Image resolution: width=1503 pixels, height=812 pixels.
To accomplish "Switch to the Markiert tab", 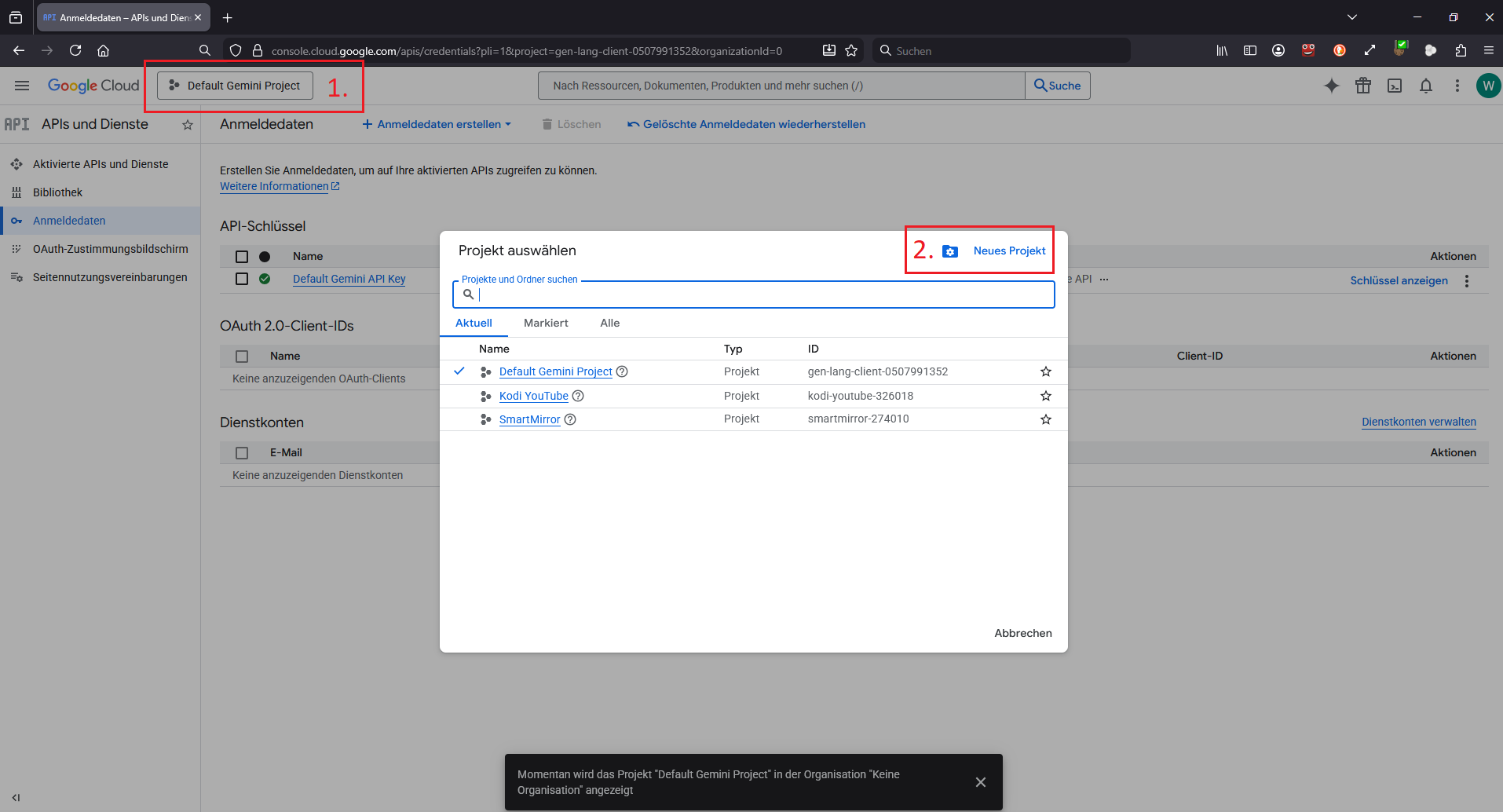I will pos(546,323).
